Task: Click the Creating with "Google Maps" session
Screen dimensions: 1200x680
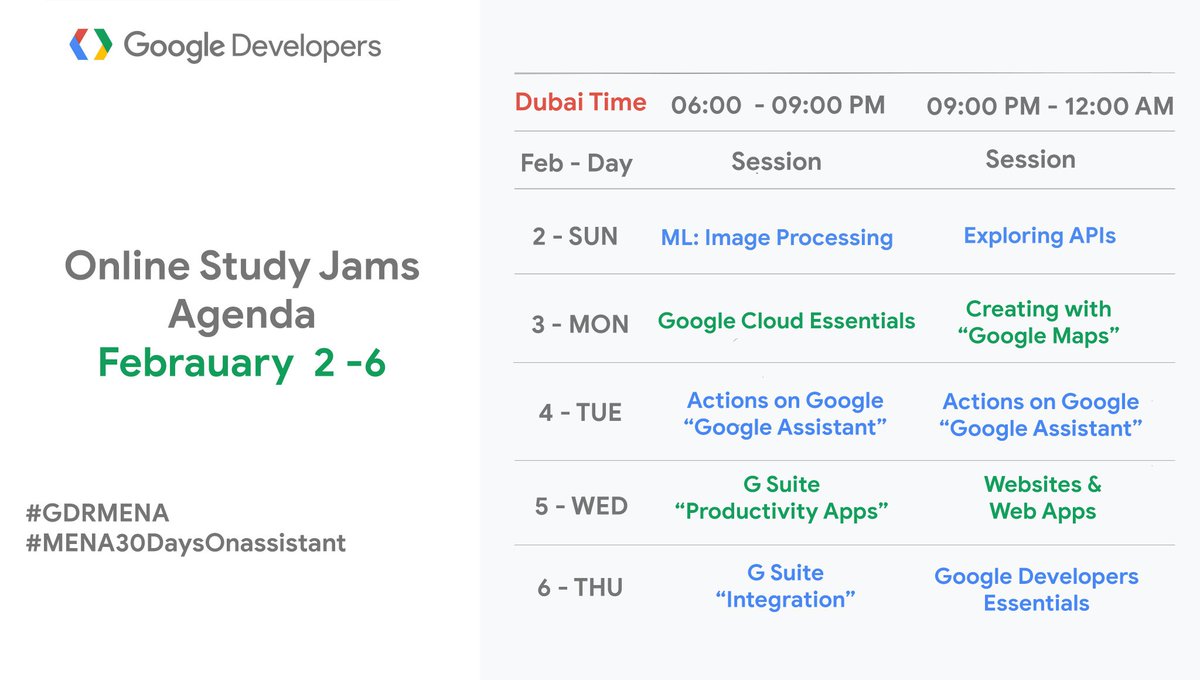Action: click(x=1039, y=323)
